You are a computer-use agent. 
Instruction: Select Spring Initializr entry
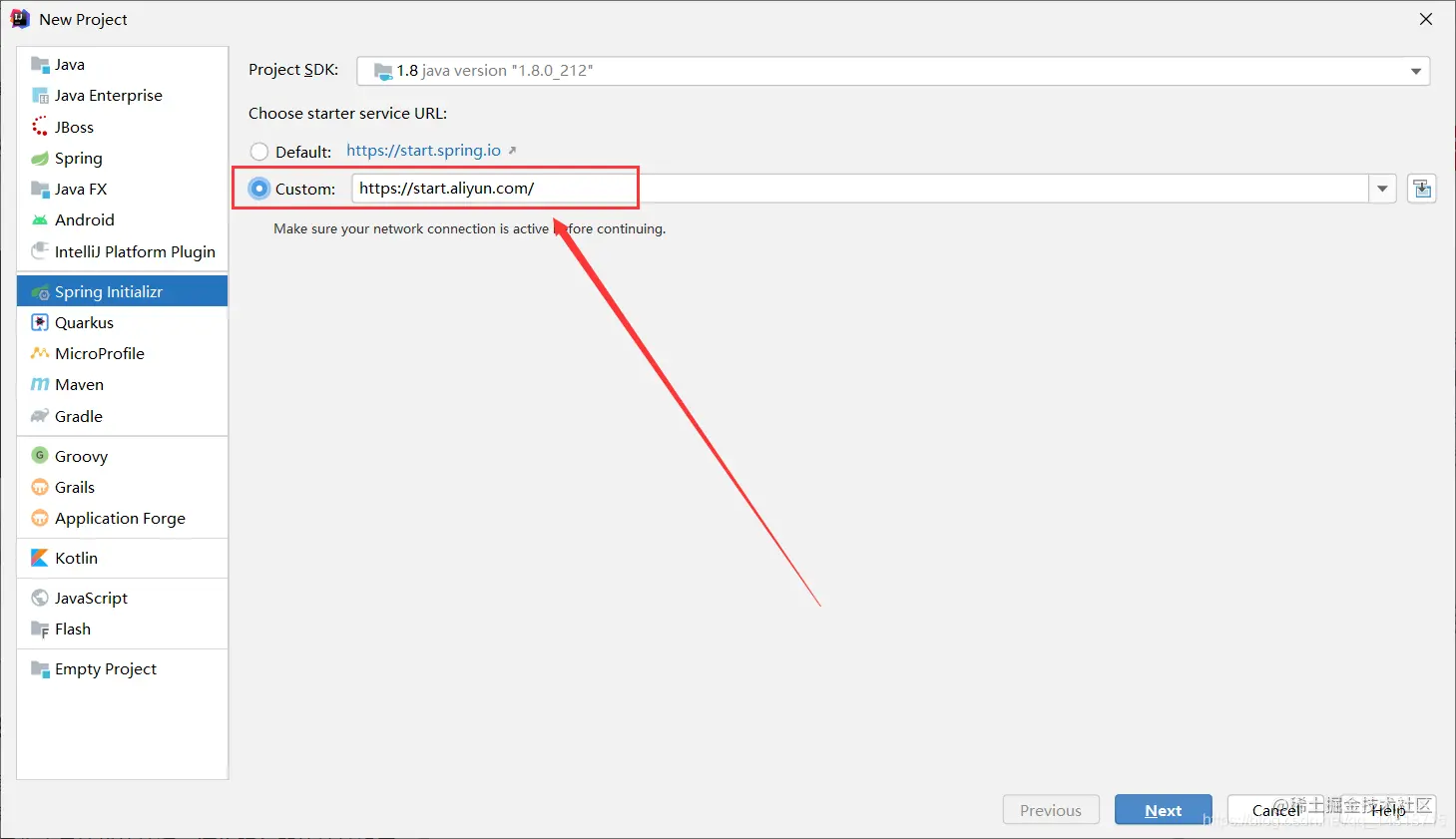[x=122, y=291]
